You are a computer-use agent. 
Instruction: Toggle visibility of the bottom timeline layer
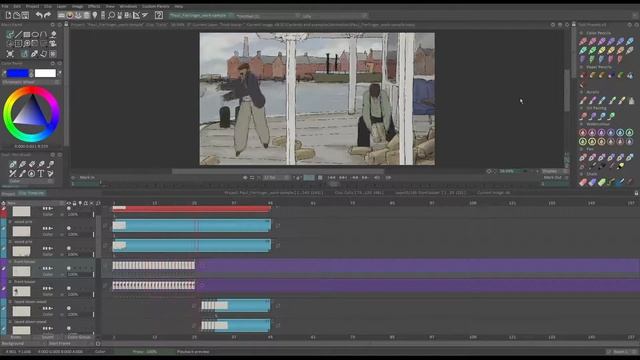(x=69, y=328)
